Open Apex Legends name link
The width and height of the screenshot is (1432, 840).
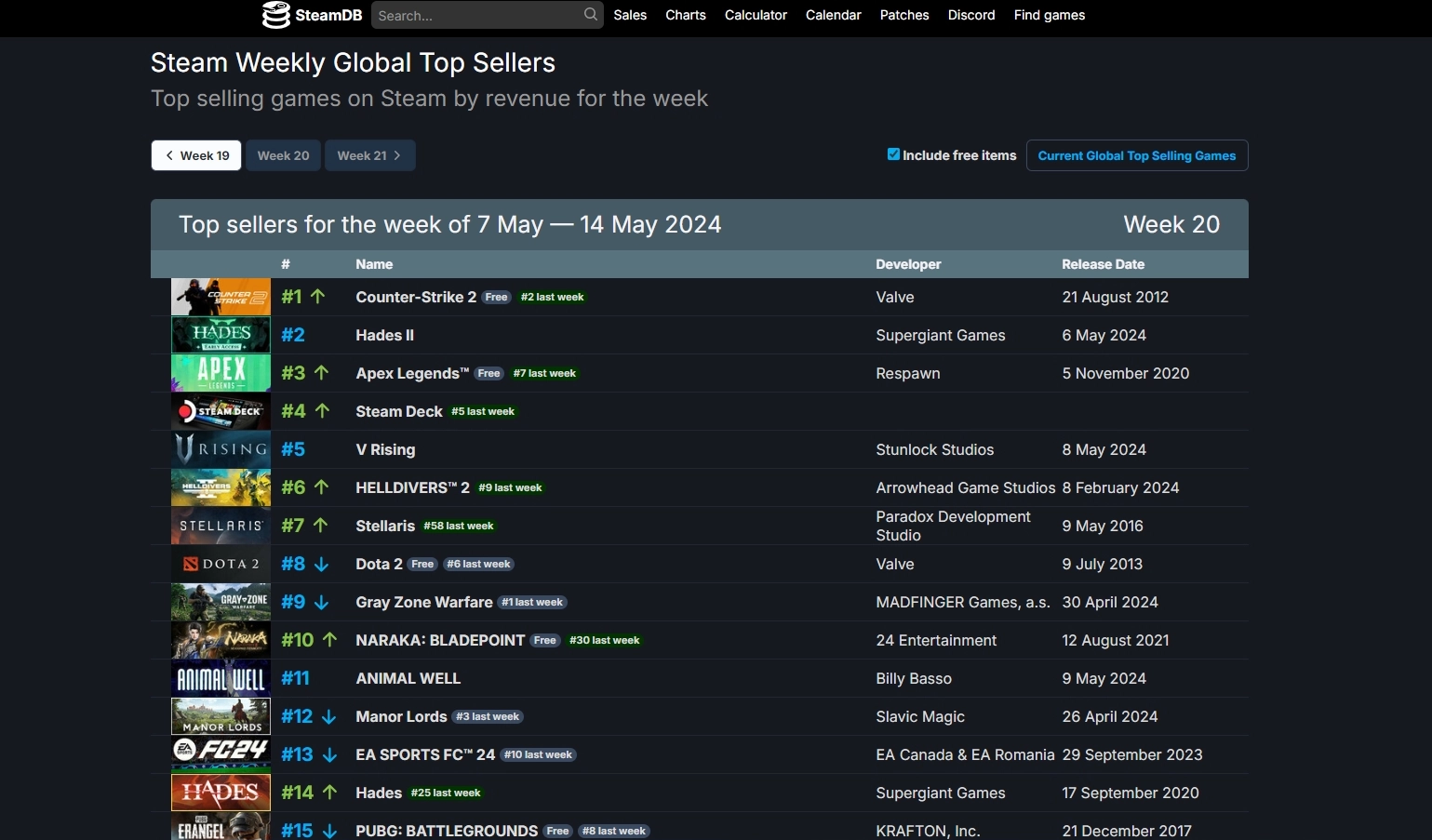[x=412, y=373]
